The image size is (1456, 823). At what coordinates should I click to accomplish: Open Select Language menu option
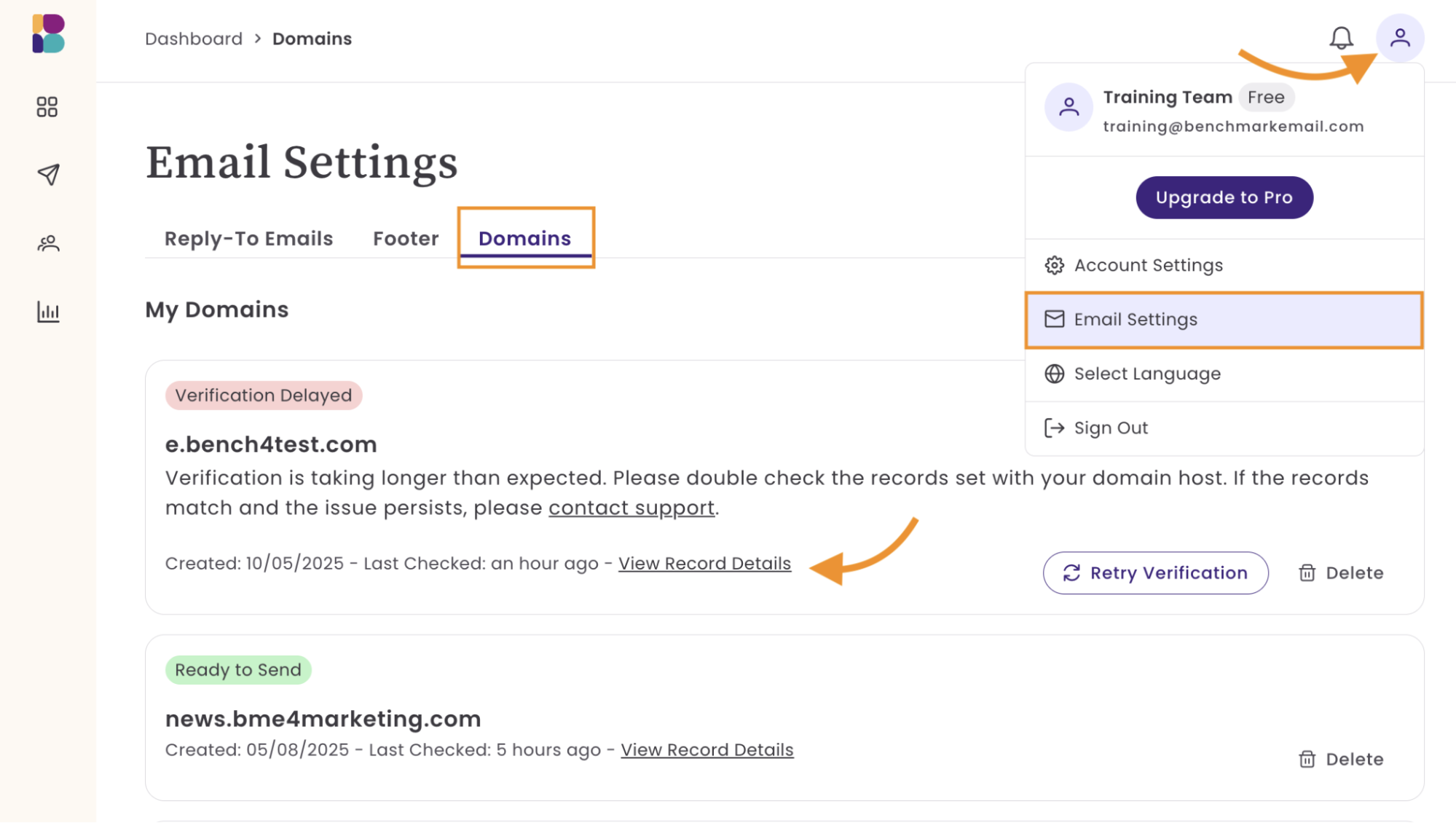click(1146, 374)
